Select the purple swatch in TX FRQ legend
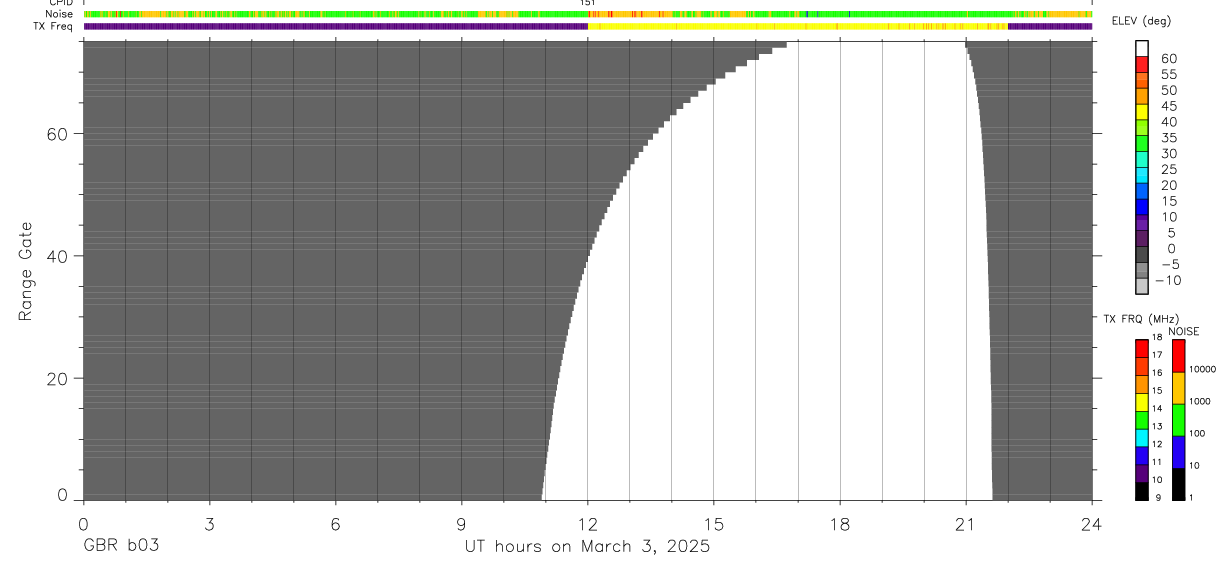 click(x=1141, y=474)
